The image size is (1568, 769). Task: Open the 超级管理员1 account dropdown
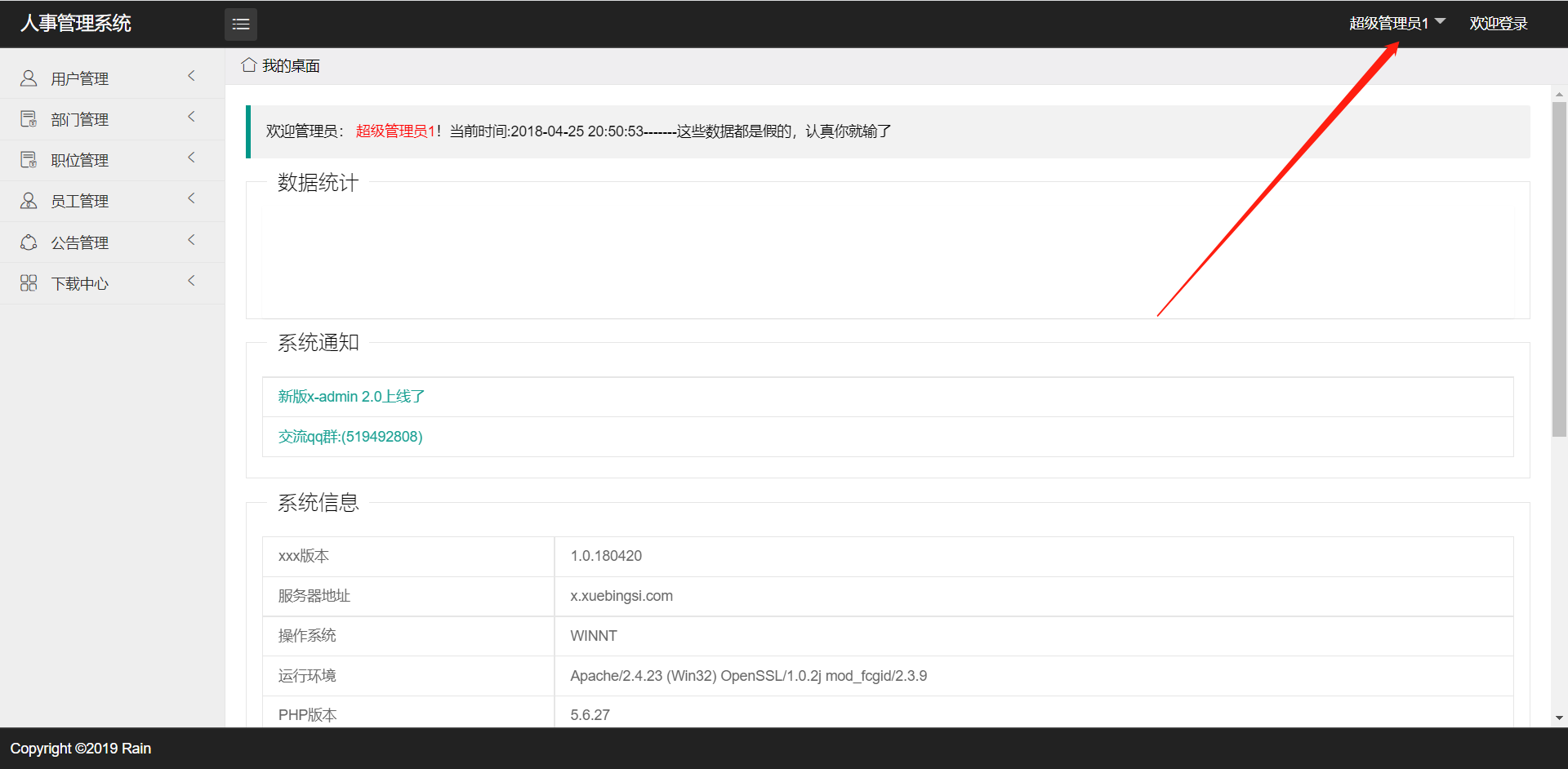click(1396, 24)
